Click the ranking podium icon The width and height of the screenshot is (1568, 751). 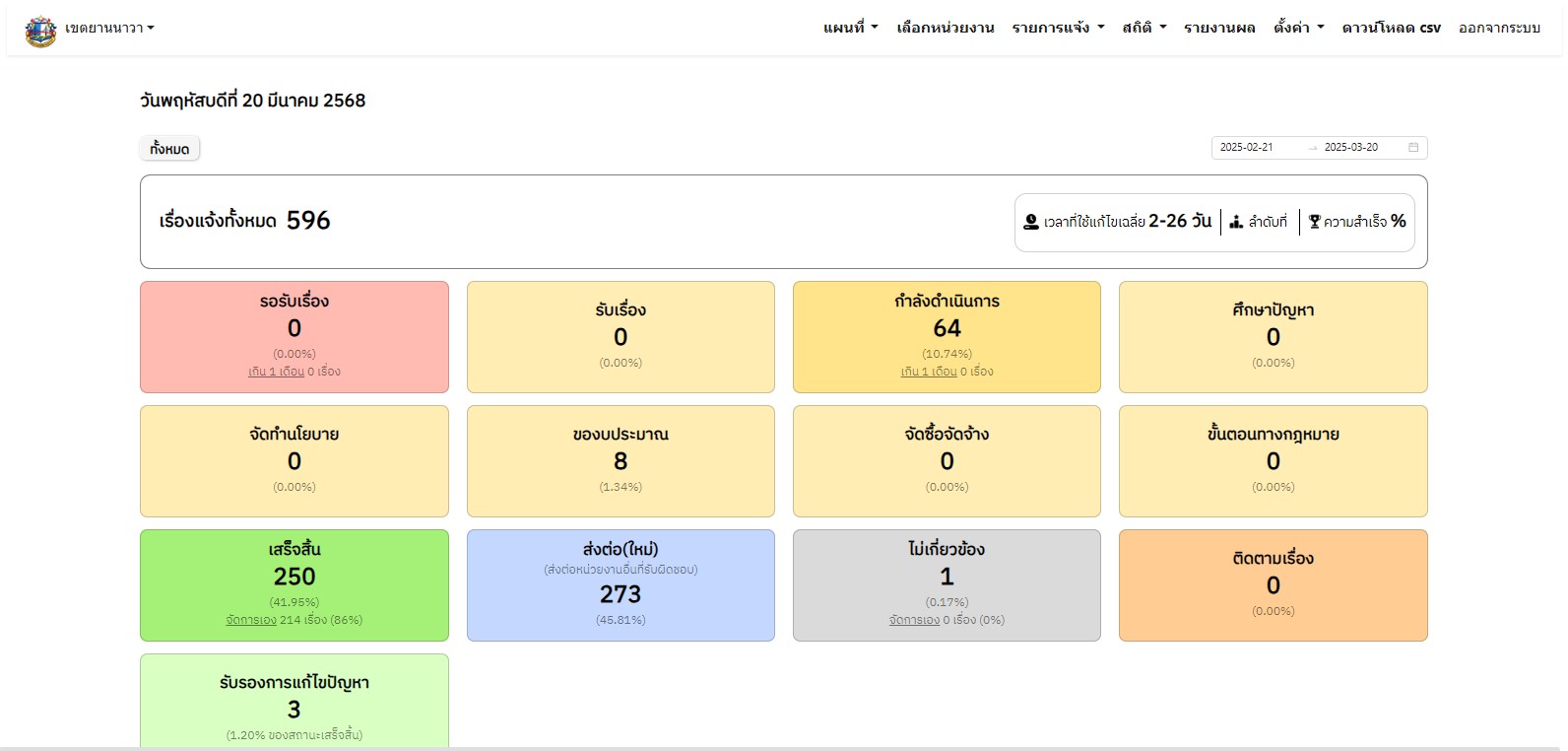(x=1236, y=222)
